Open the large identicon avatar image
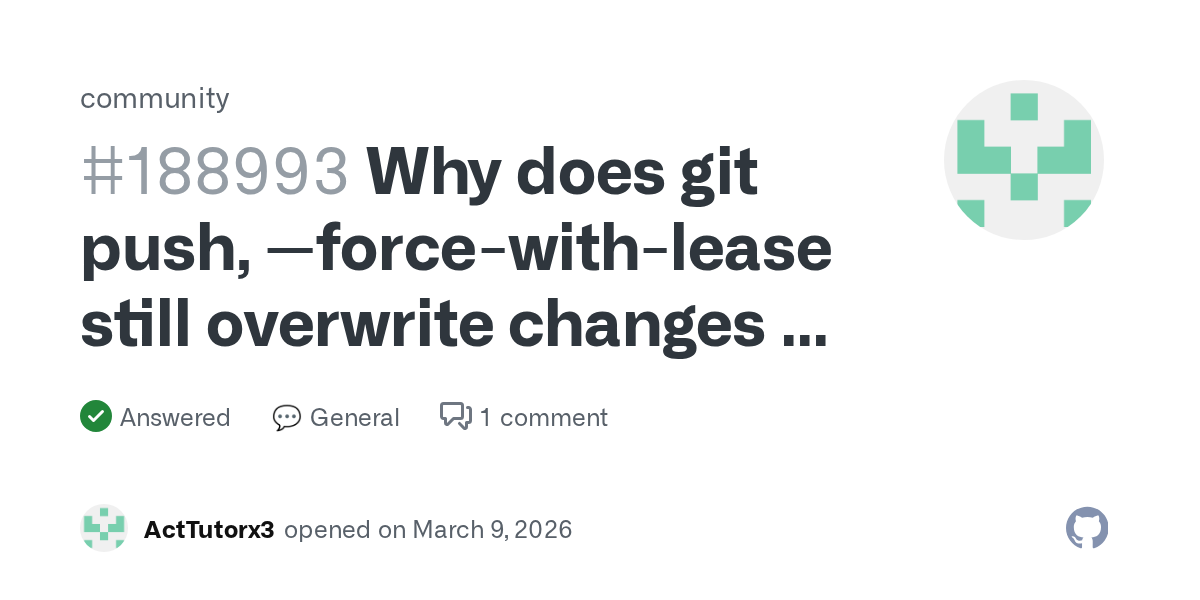This screenshot has height=600, width=1200. coord(1023,160)
